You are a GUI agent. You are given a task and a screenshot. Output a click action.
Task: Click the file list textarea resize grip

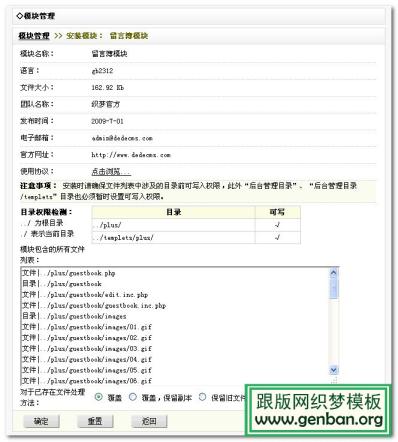(335, 380)
